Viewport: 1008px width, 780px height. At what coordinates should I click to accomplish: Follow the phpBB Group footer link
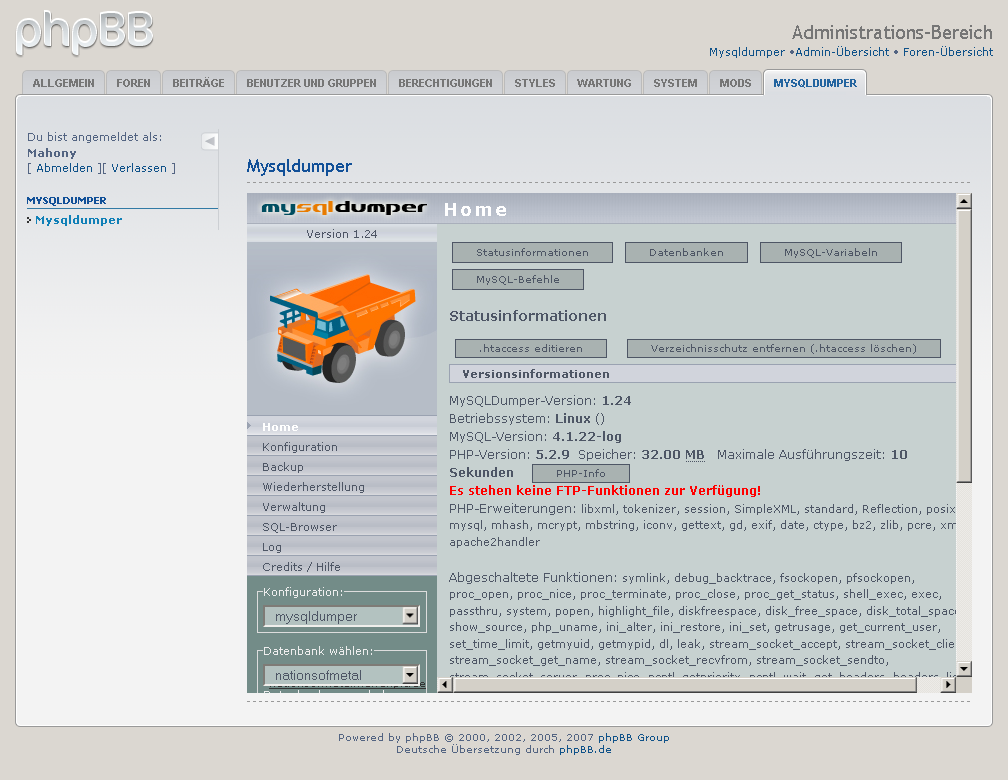coord(634,738)
